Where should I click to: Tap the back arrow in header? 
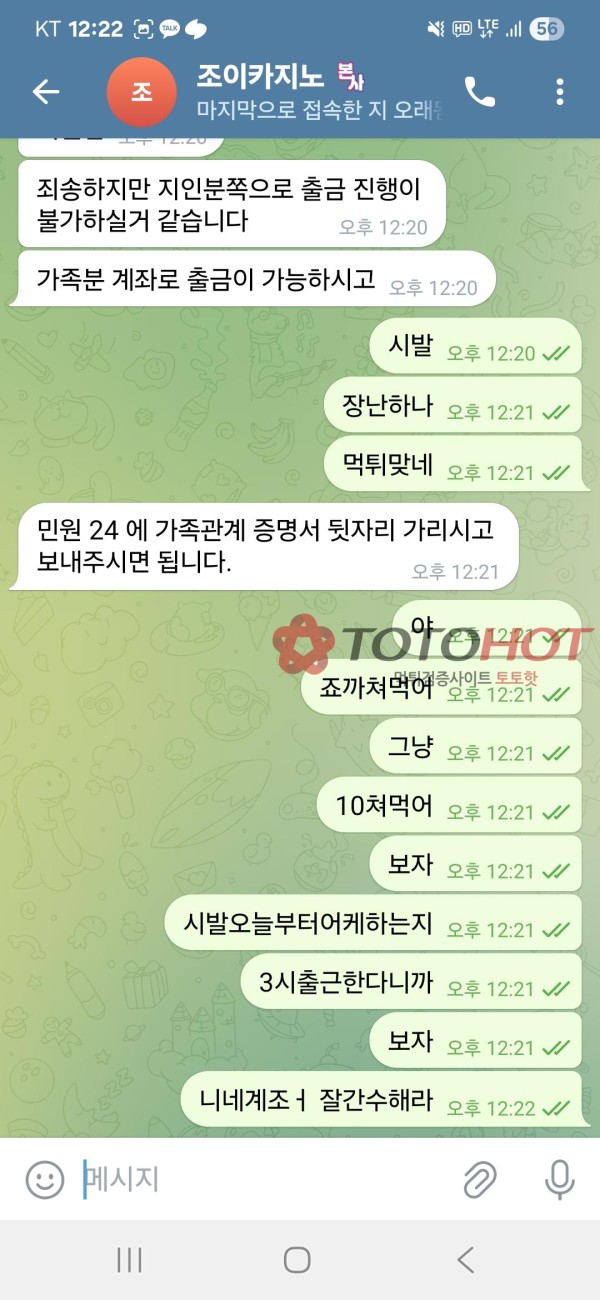pos(46,92)
